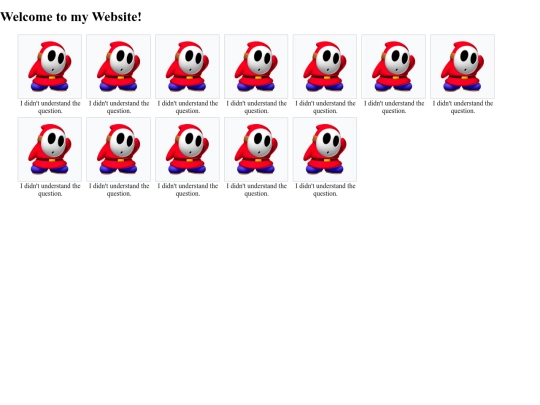Select caption under sixth top-row Shy Guy image
This screenshot has height=405, width=540.
click(x=394, y=107)
